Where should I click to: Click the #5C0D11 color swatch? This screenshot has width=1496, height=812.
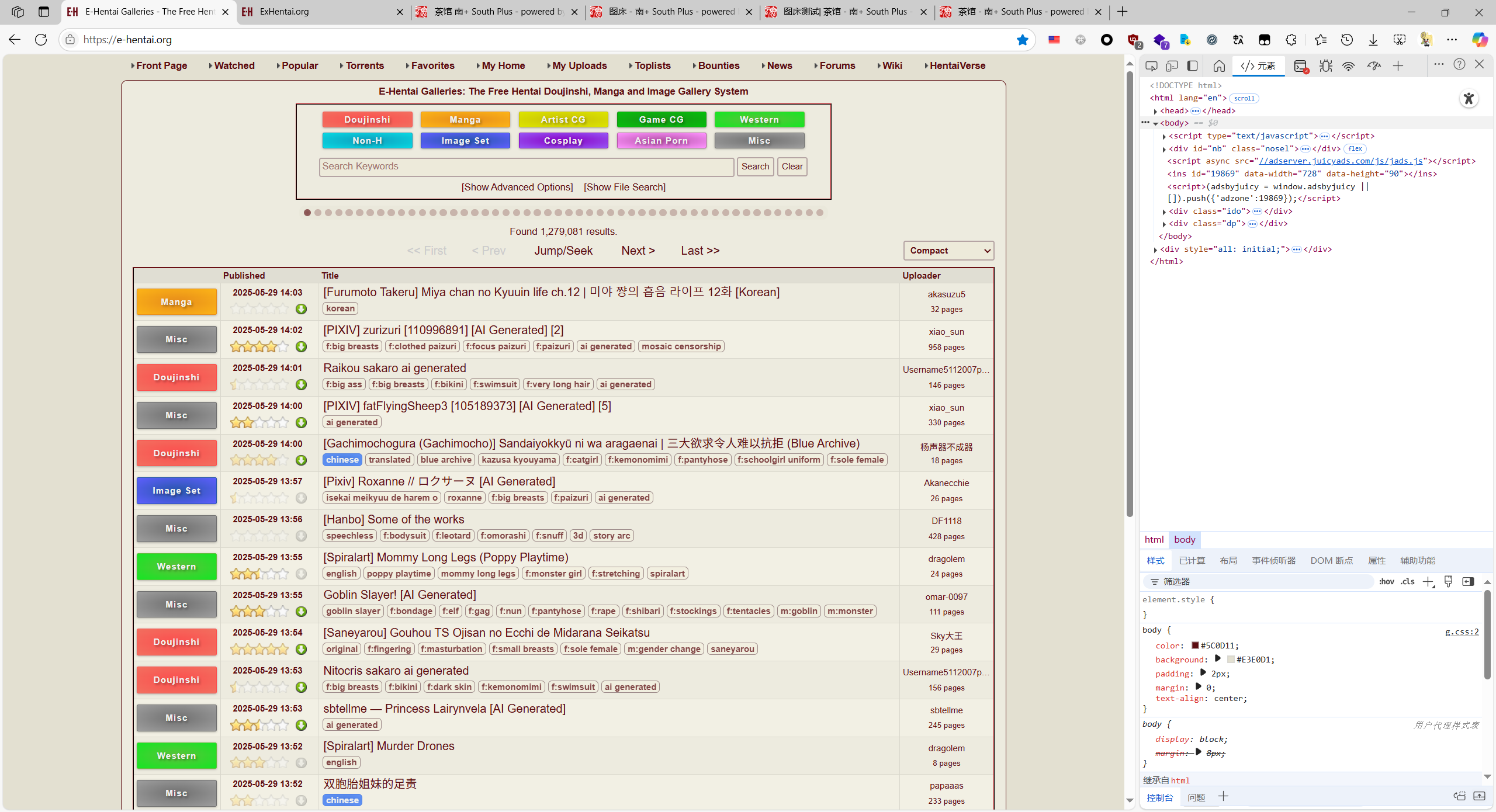(x=1195, y=646)
